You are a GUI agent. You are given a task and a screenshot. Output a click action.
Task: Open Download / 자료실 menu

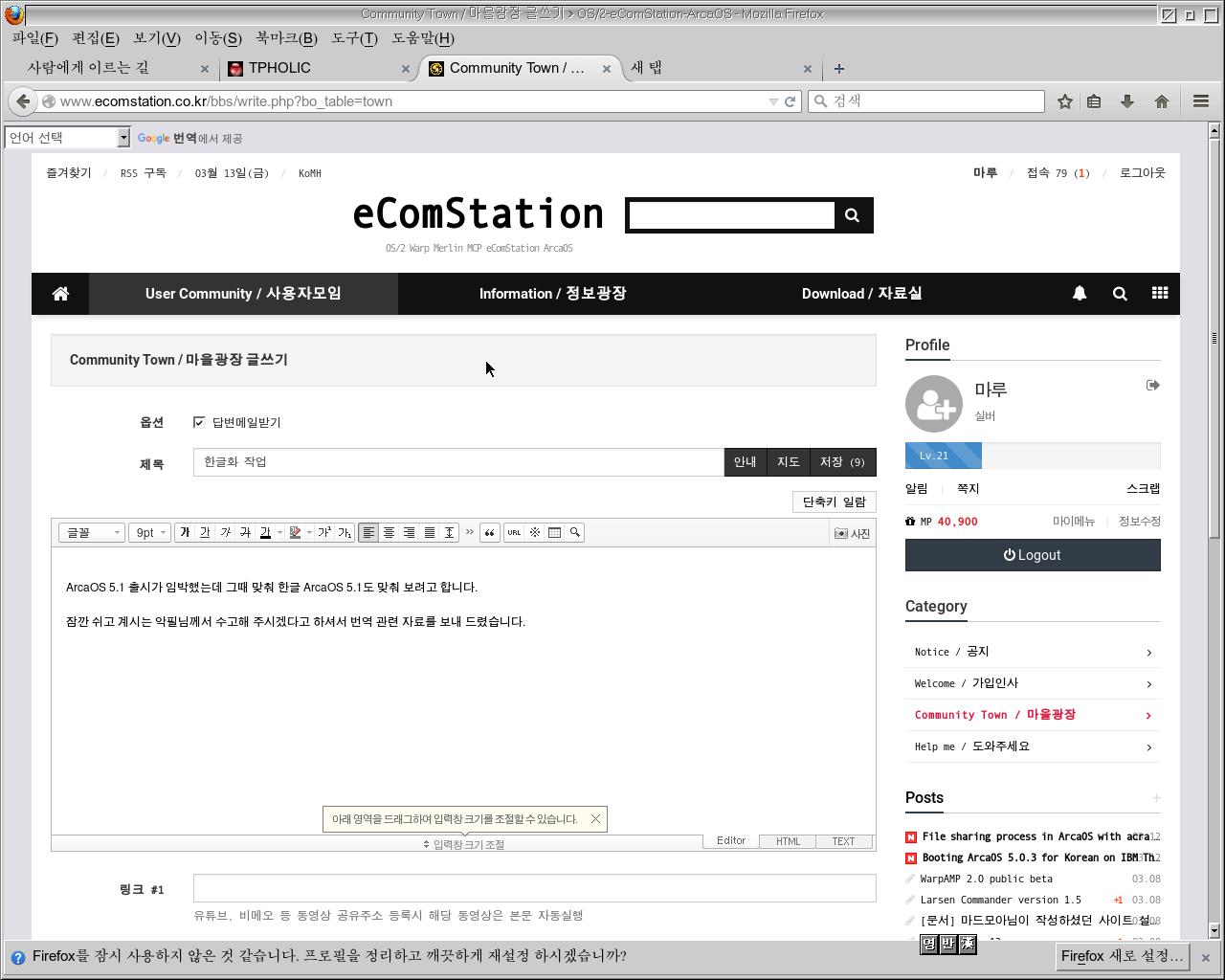pos(861,294)
